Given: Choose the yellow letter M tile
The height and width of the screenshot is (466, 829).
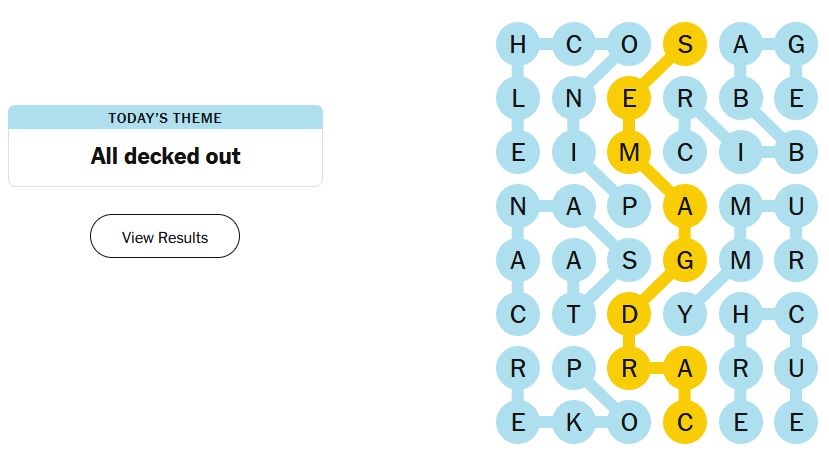Looking at the screenshot, I should click(x=629, y=152).
